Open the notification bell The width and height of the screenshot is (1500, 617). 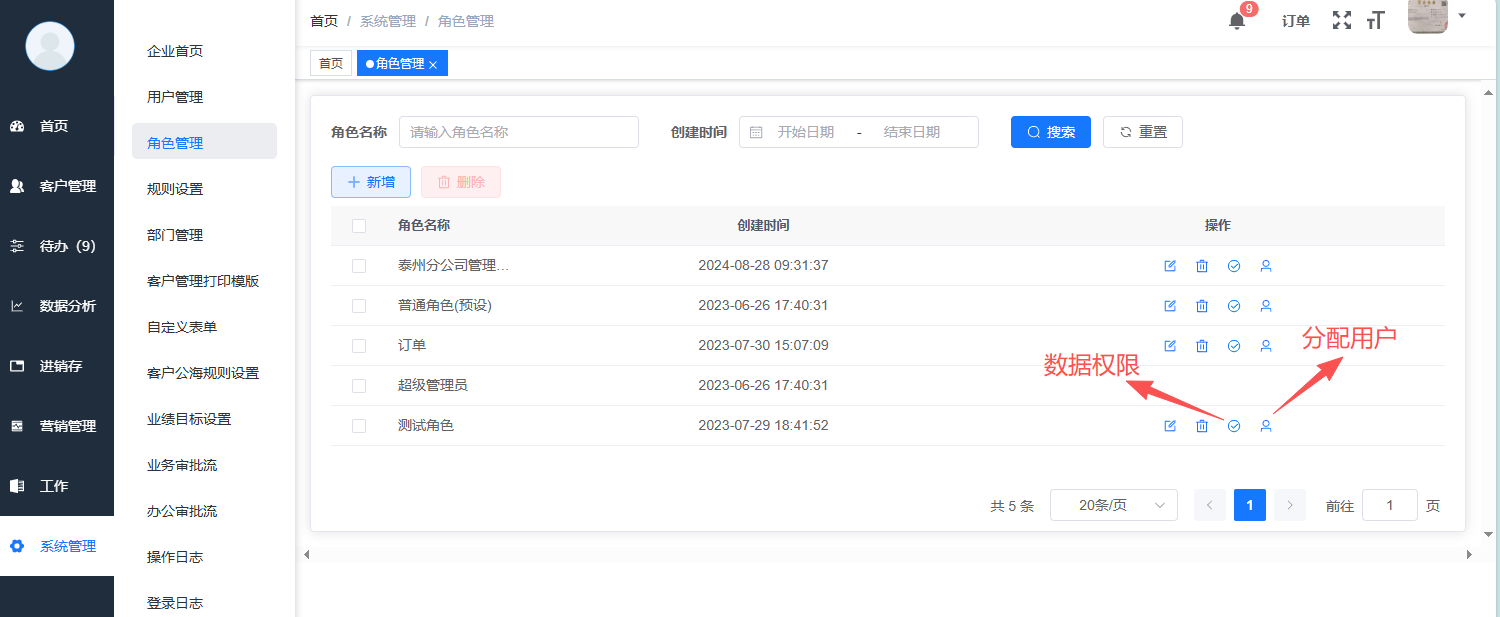click(1237, 21)
